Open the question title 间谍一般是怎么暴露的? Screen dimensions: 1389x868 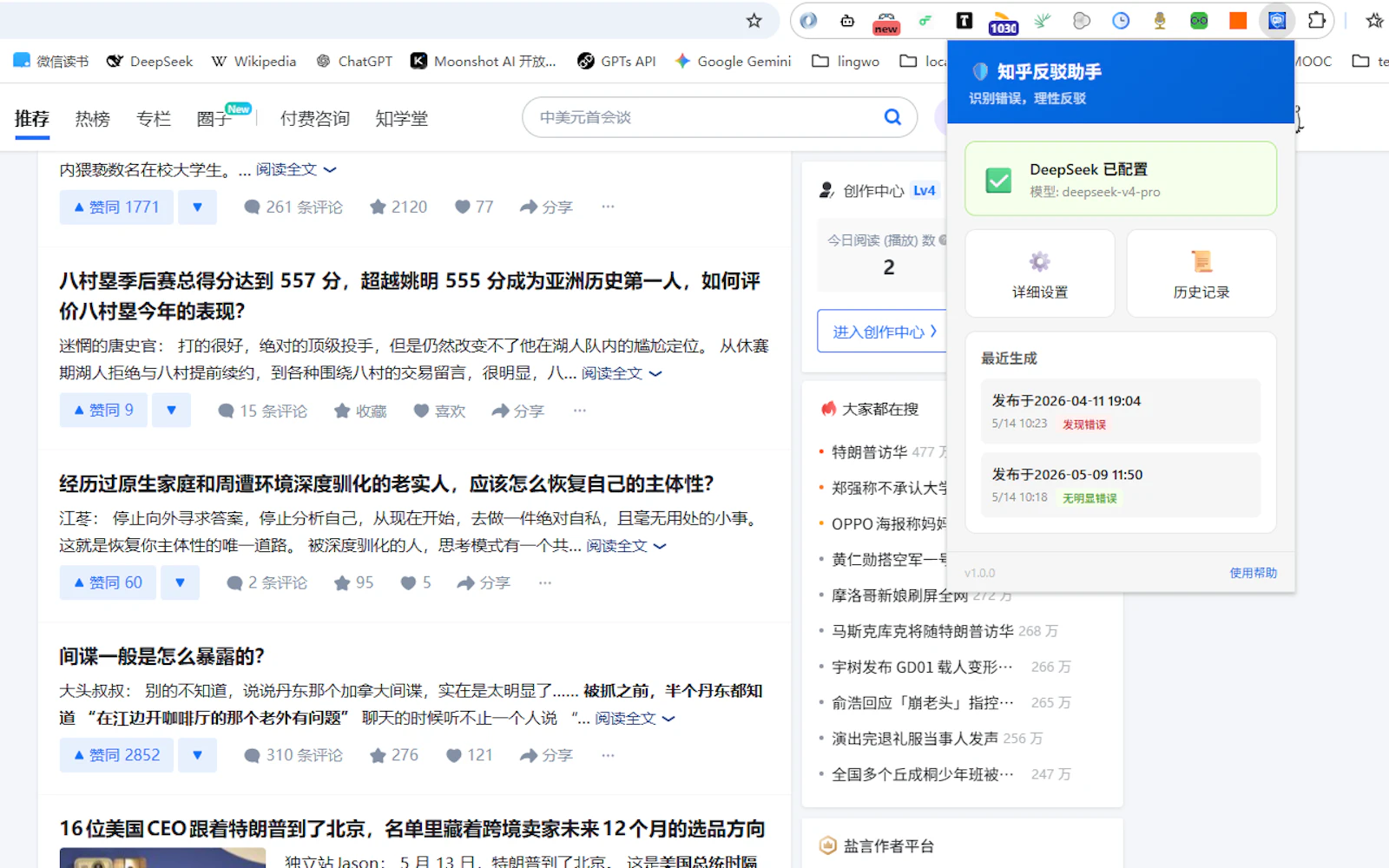[x=161, y=656]
